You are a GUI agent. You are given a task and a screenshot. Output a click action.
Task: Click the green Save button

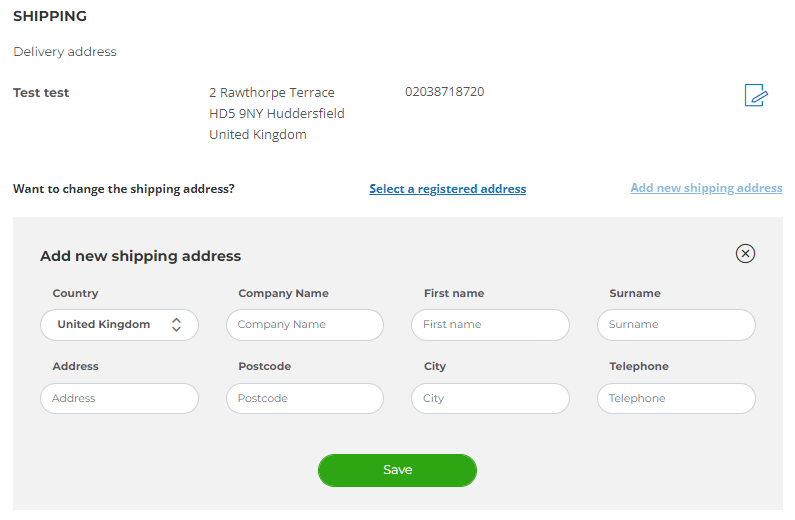point(398,470)
